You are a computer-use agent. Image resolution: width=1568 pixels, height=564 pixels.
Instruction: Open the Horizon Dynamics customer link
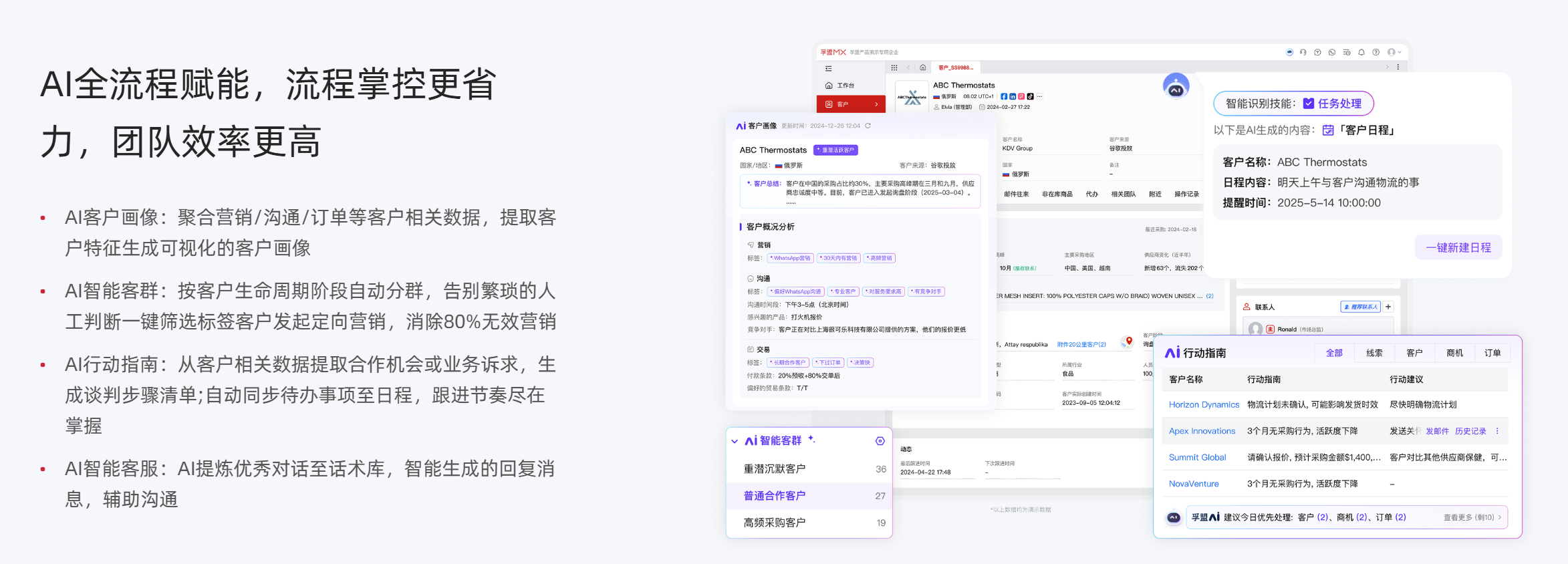[1204, 405]
